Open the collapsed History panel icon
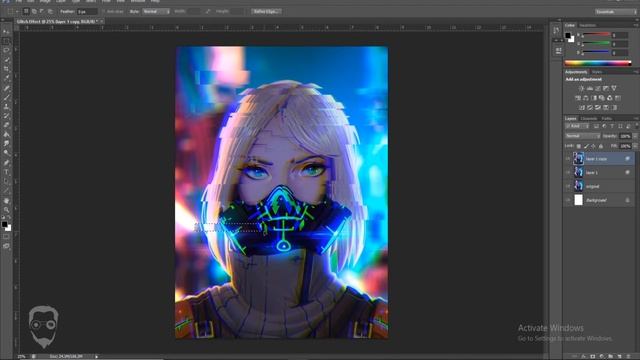640x360 pixels. pyautogui.click(x=556, y=30)
